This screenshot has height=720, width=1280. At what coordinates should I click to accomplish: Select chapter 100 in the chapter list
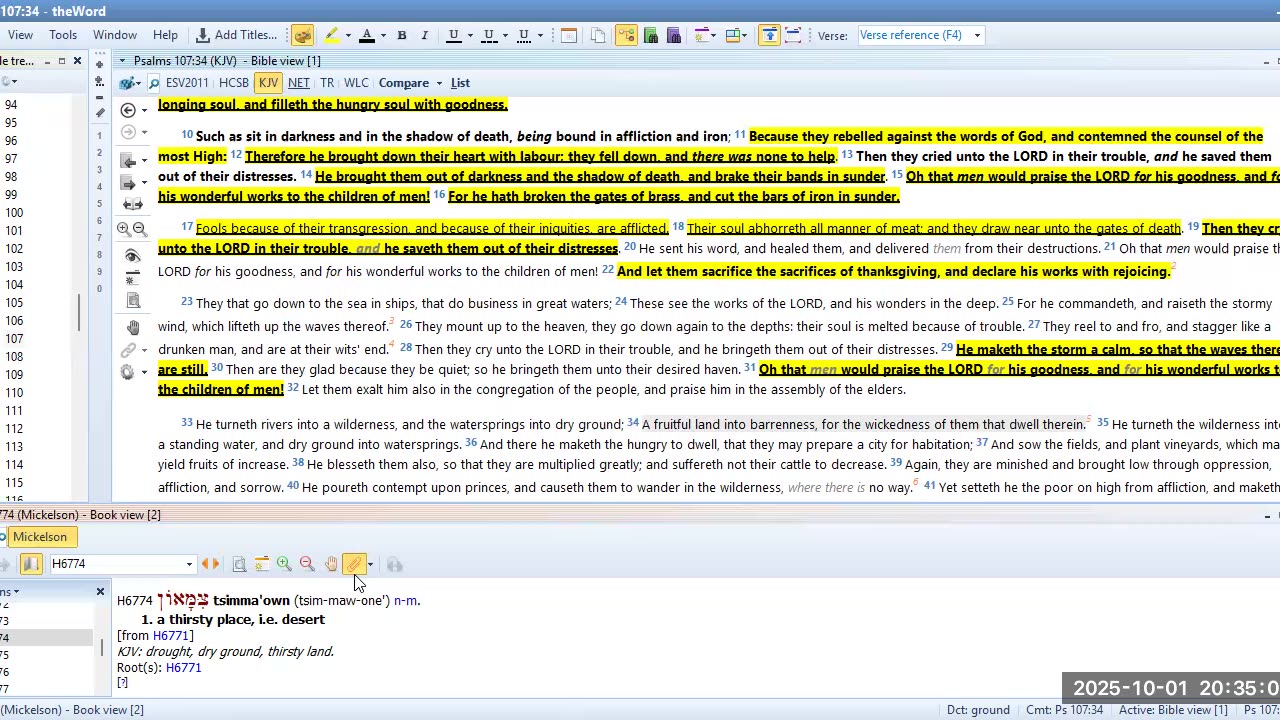coord(14,213)
